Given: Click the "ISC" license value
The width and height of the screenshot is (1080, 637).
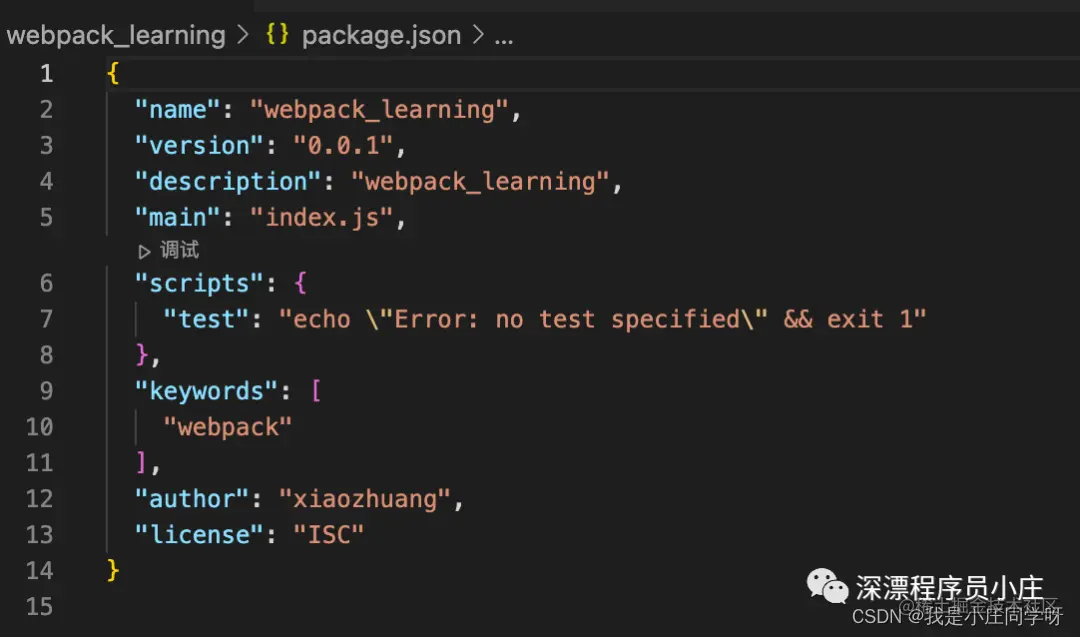Looking at the screenshot, I should [329, 534].
